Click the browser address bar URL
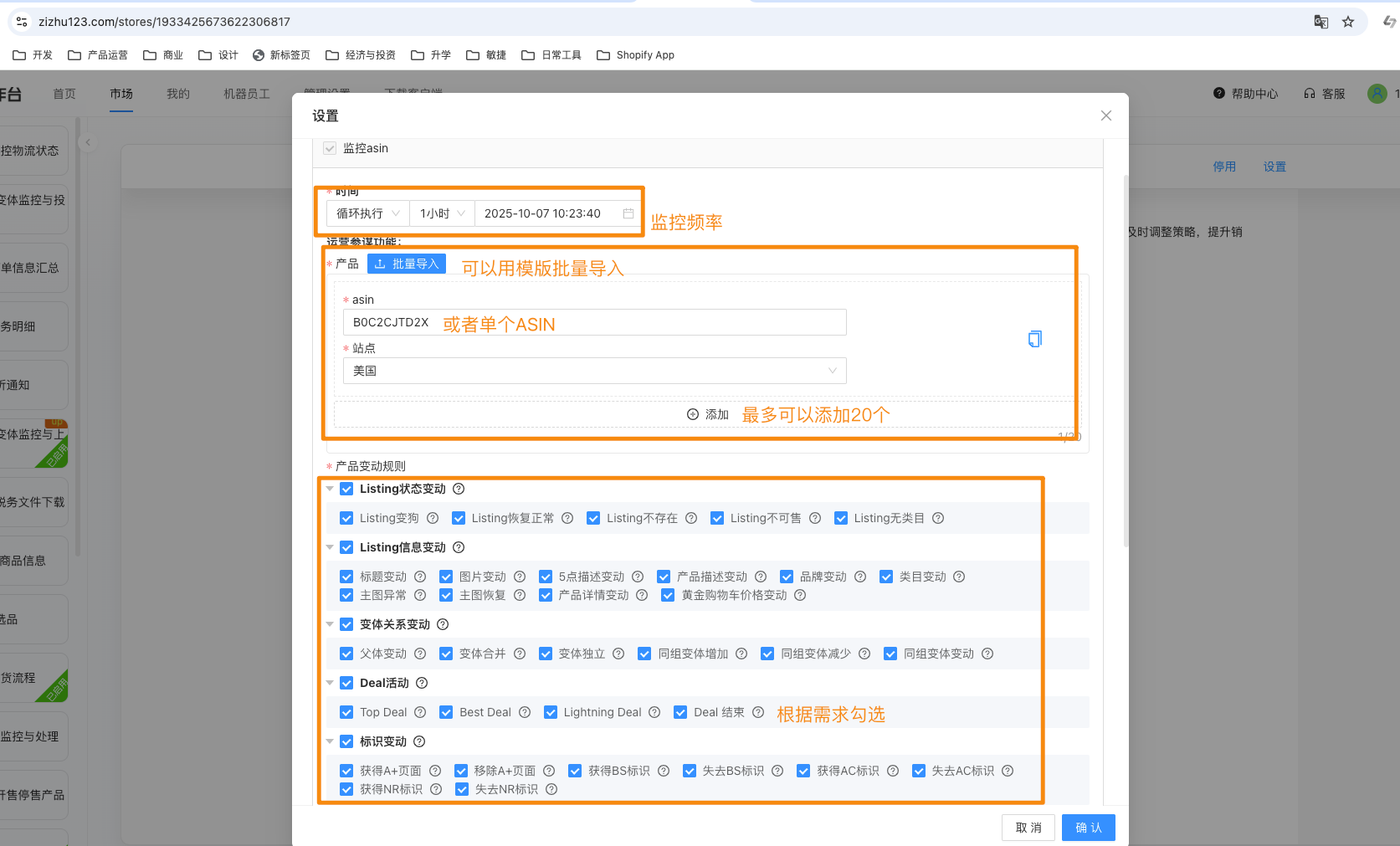The width and height of the screenshot is (1400, 846). [164, 22]
